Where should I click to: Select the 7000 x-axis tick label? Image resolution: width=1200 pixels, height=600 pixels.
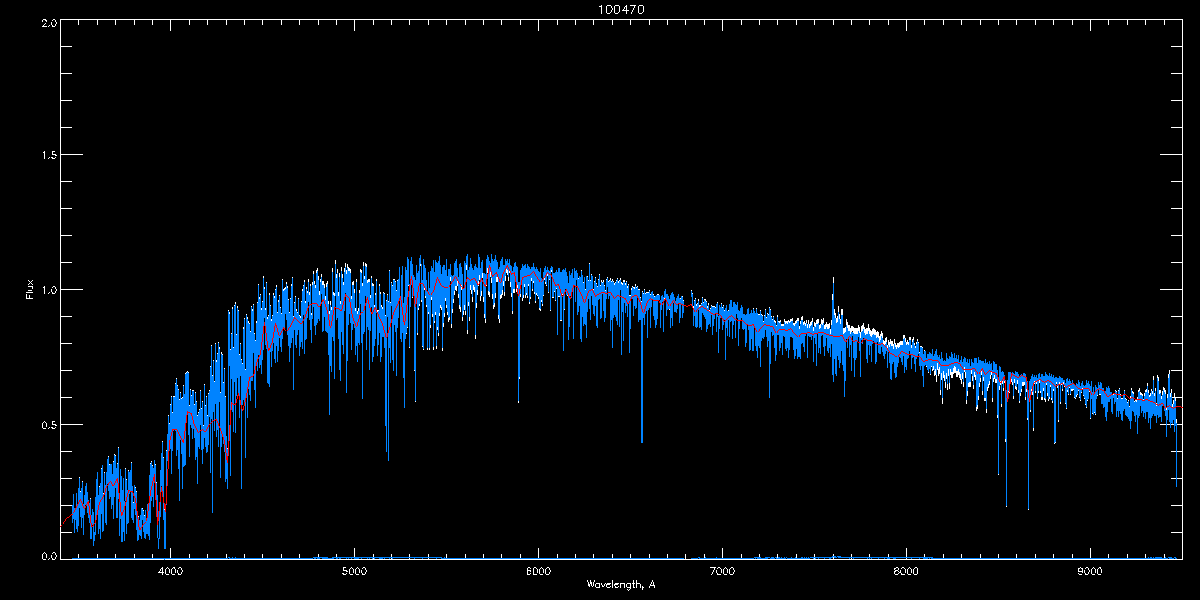point(721,572)
